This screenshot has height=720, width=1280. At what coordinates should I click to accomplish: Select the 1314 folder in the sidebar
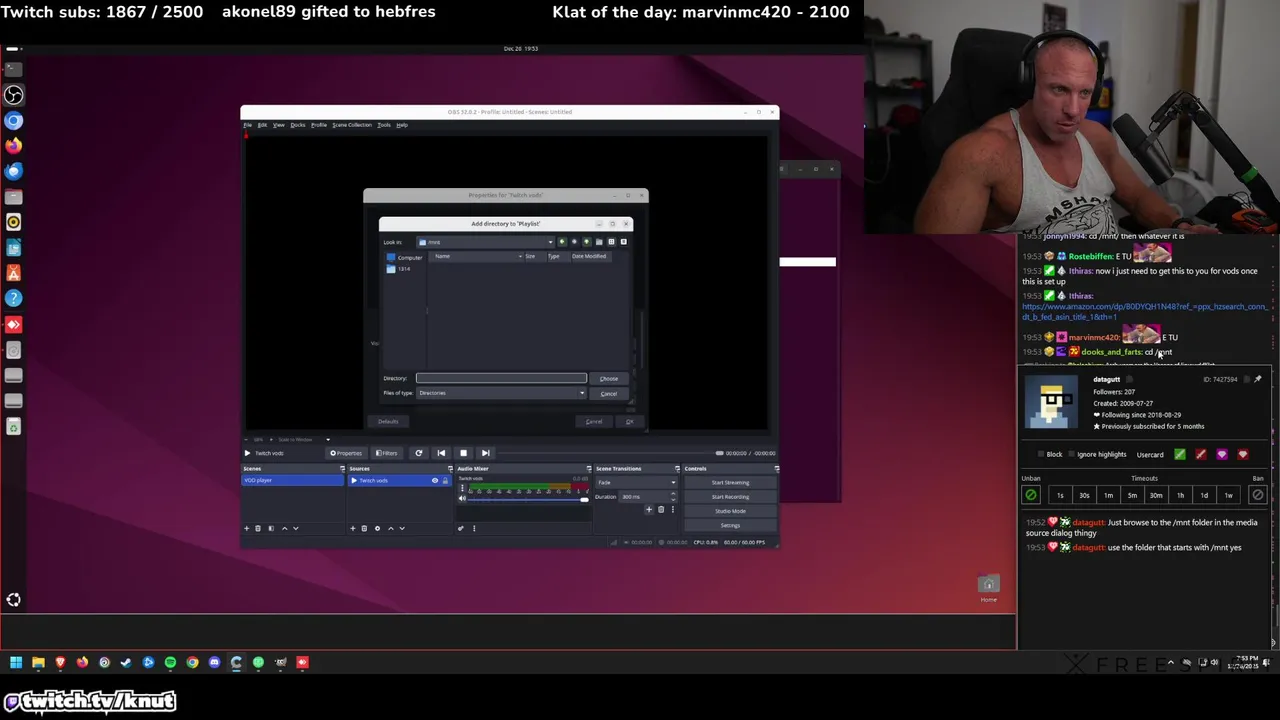tap(398, 269)
